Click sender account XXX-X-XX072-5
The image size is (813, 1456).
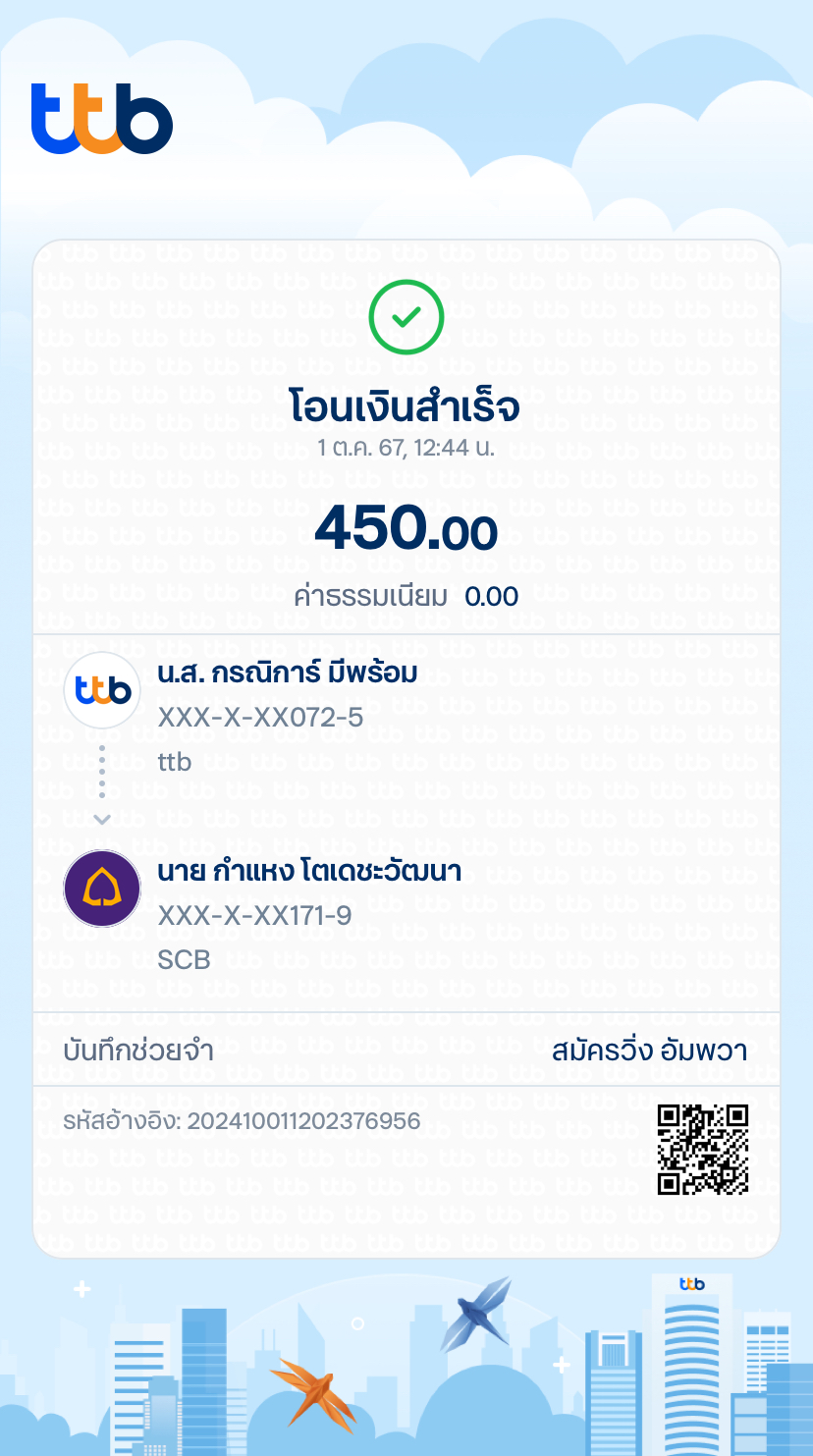[260, 718]
